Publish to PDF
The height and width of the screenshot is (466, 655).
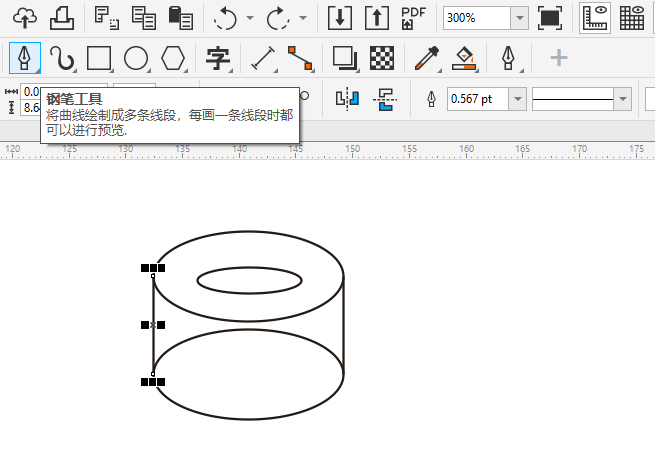[414, 18]
